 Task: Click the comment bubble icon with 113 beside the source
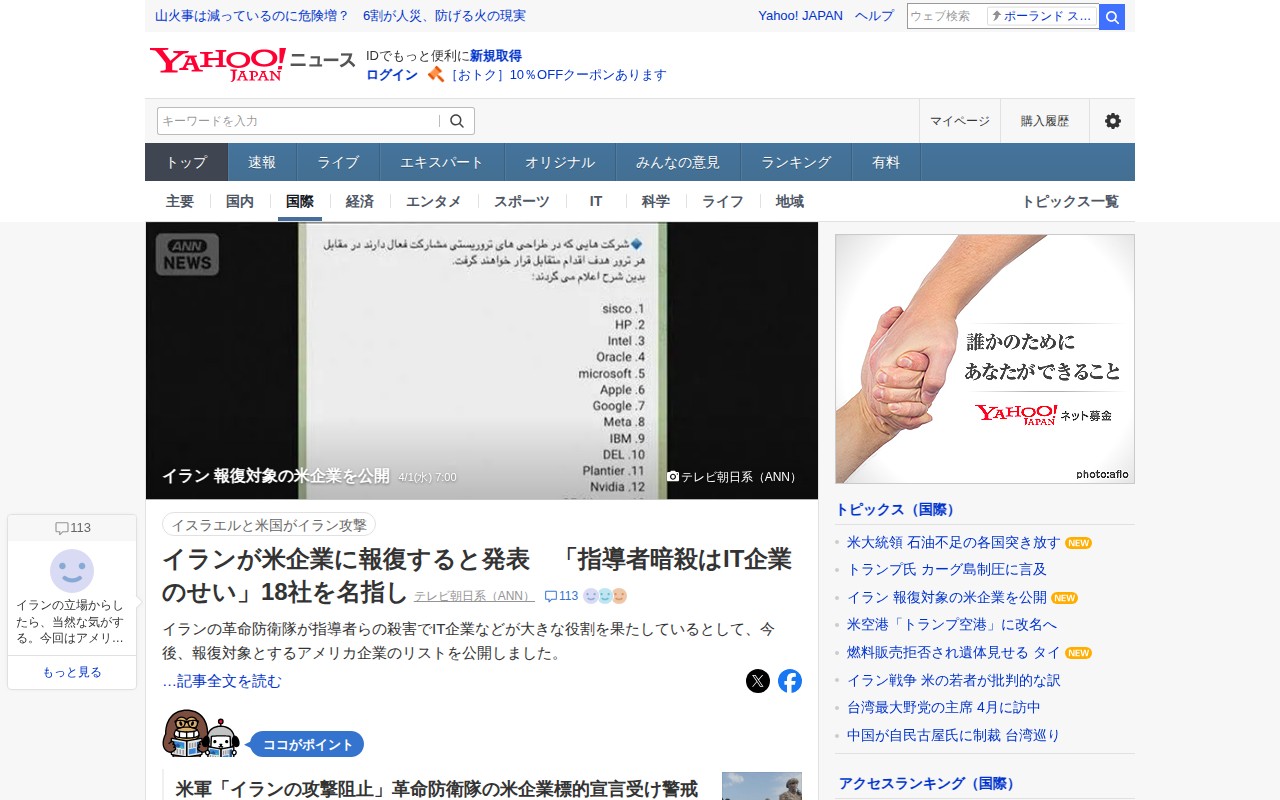pyautogui.click(x=561, y=596)
